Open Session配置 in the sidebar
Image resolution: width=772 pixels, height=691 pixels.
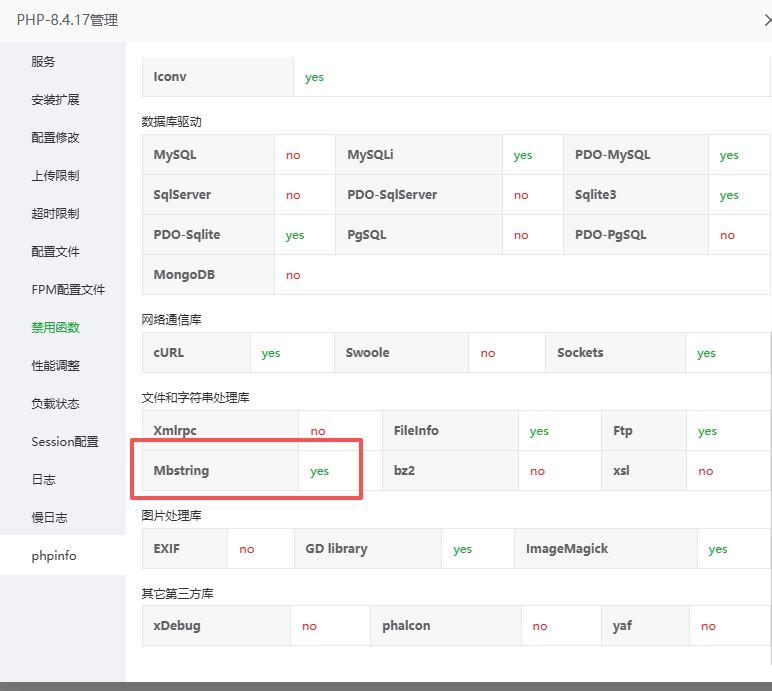tap(65, 442)
